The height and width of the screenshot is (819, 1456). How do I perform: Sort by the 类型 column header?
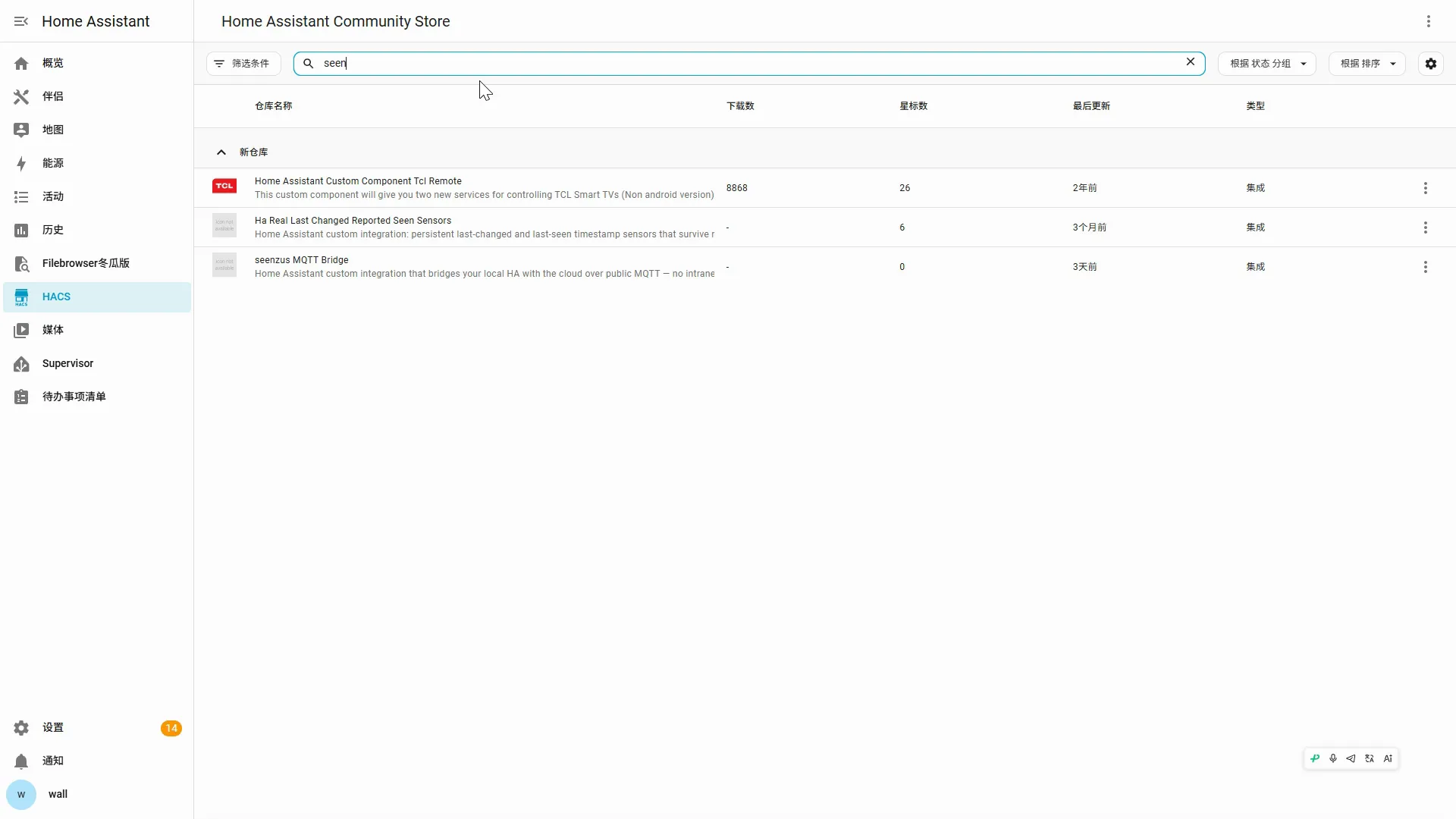point(1256,106)
